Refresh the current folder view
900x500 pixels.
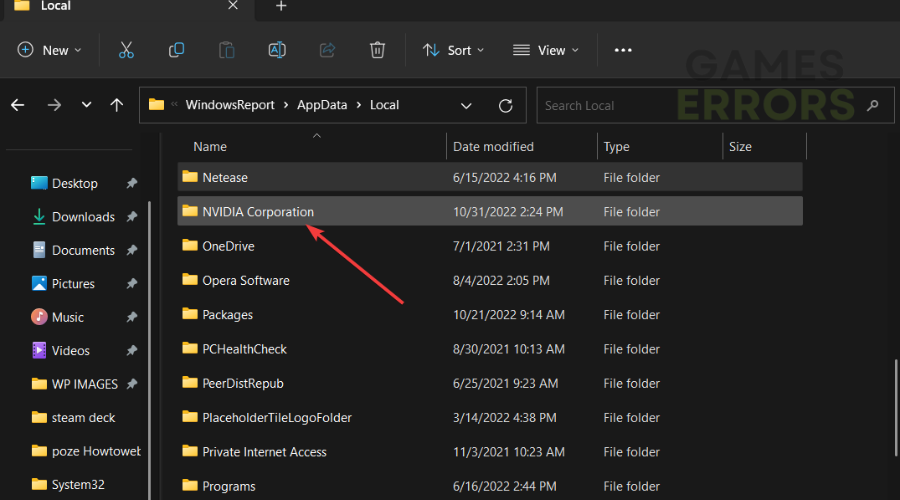(506, 105)
